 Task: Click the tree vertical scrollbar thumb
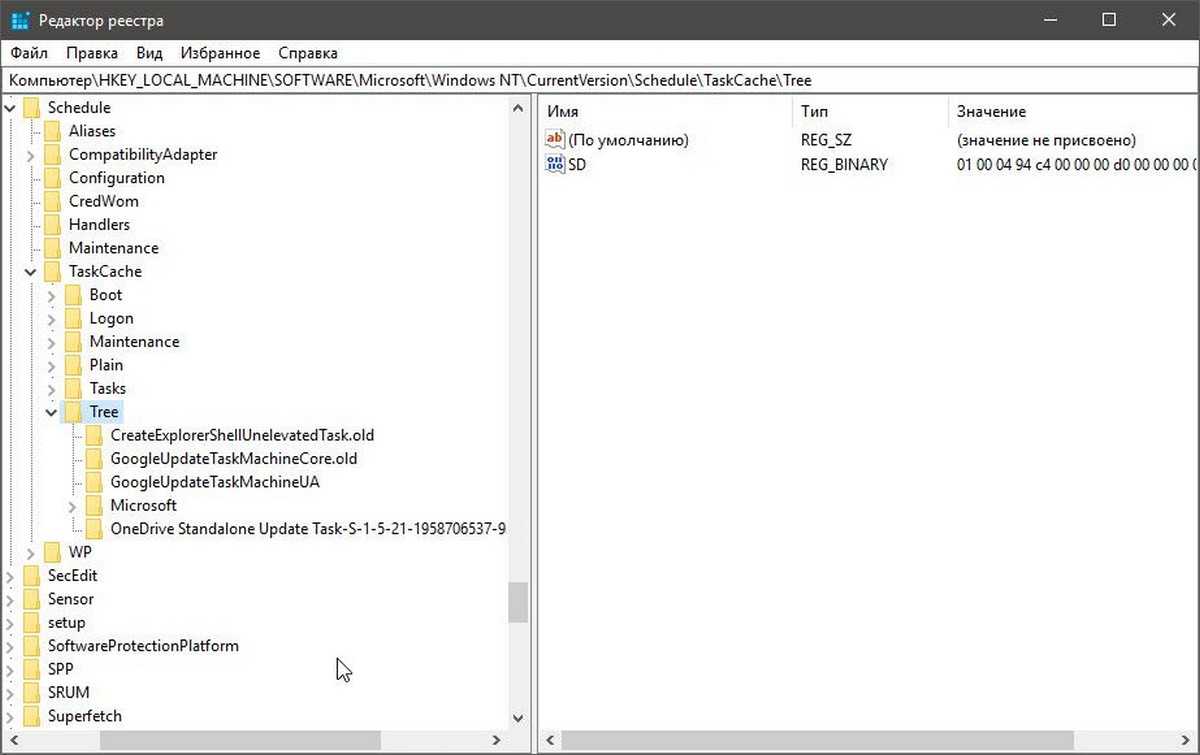(x=517, y=603)
